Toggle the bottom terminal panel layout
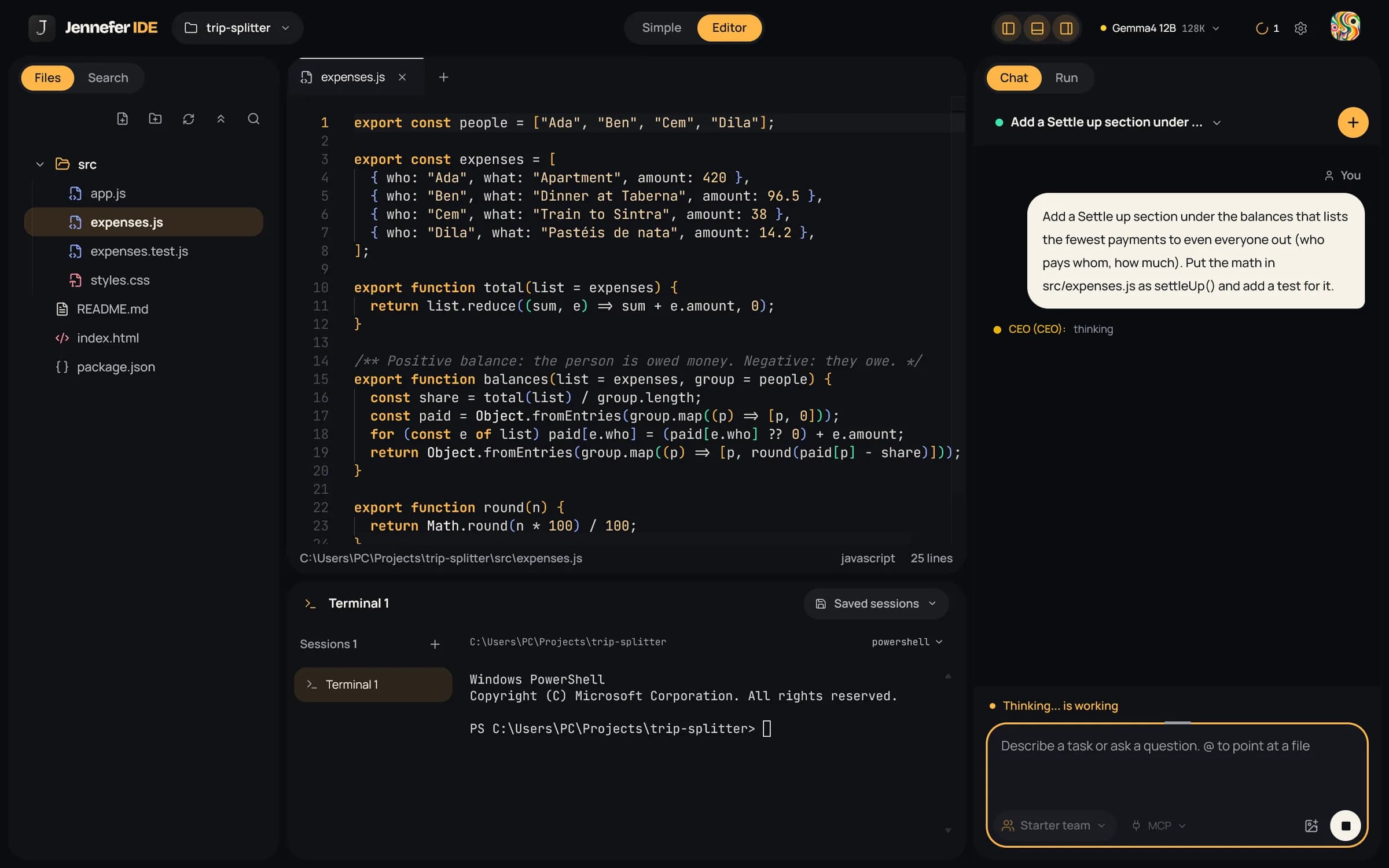Screen dimensions: 1389x868 (x=1037, y=28)
